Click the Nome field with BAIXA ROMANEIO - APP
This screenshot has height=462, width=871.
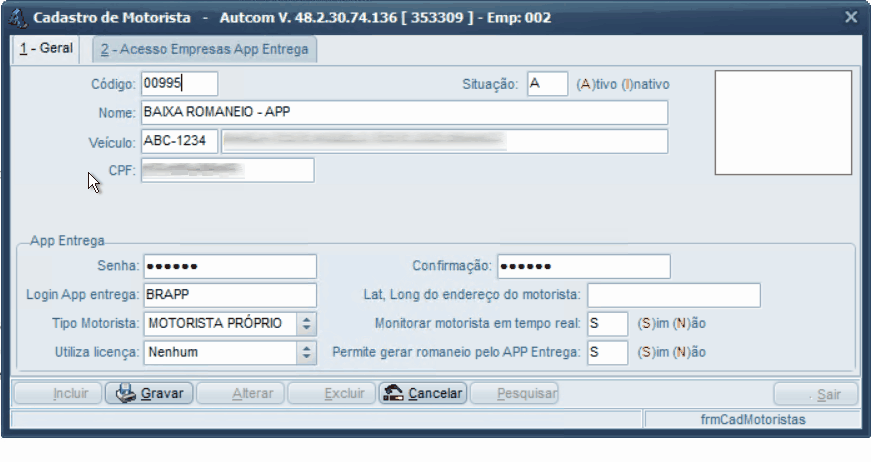tap(404, 113)
